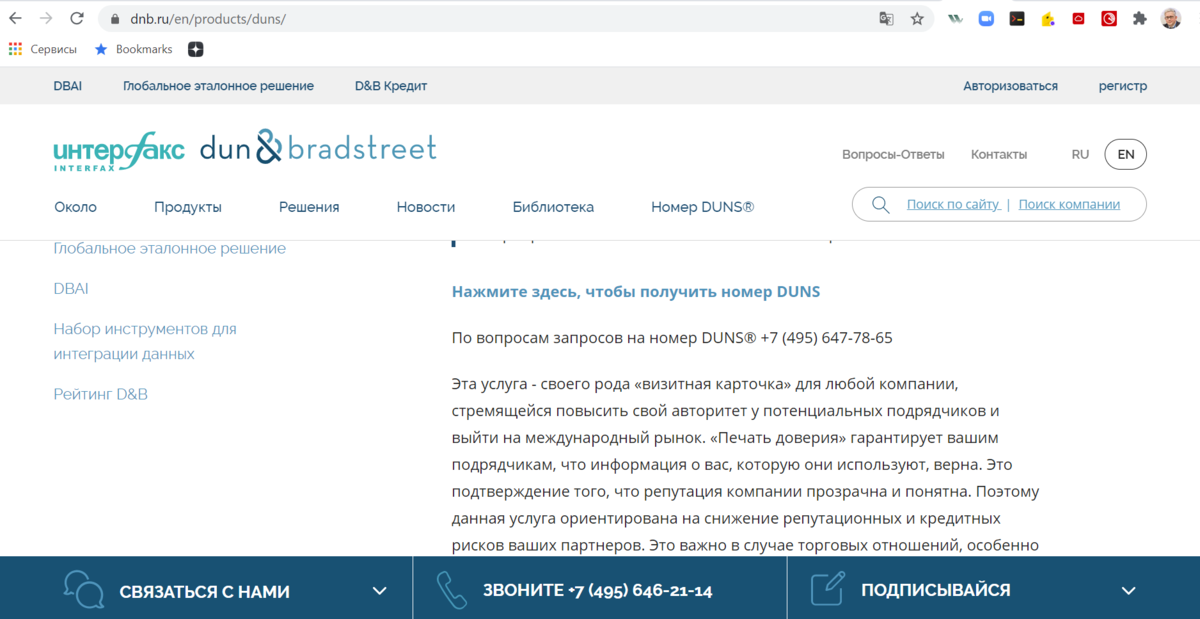Open the Google Translate icon in address bar

point(886,19)
